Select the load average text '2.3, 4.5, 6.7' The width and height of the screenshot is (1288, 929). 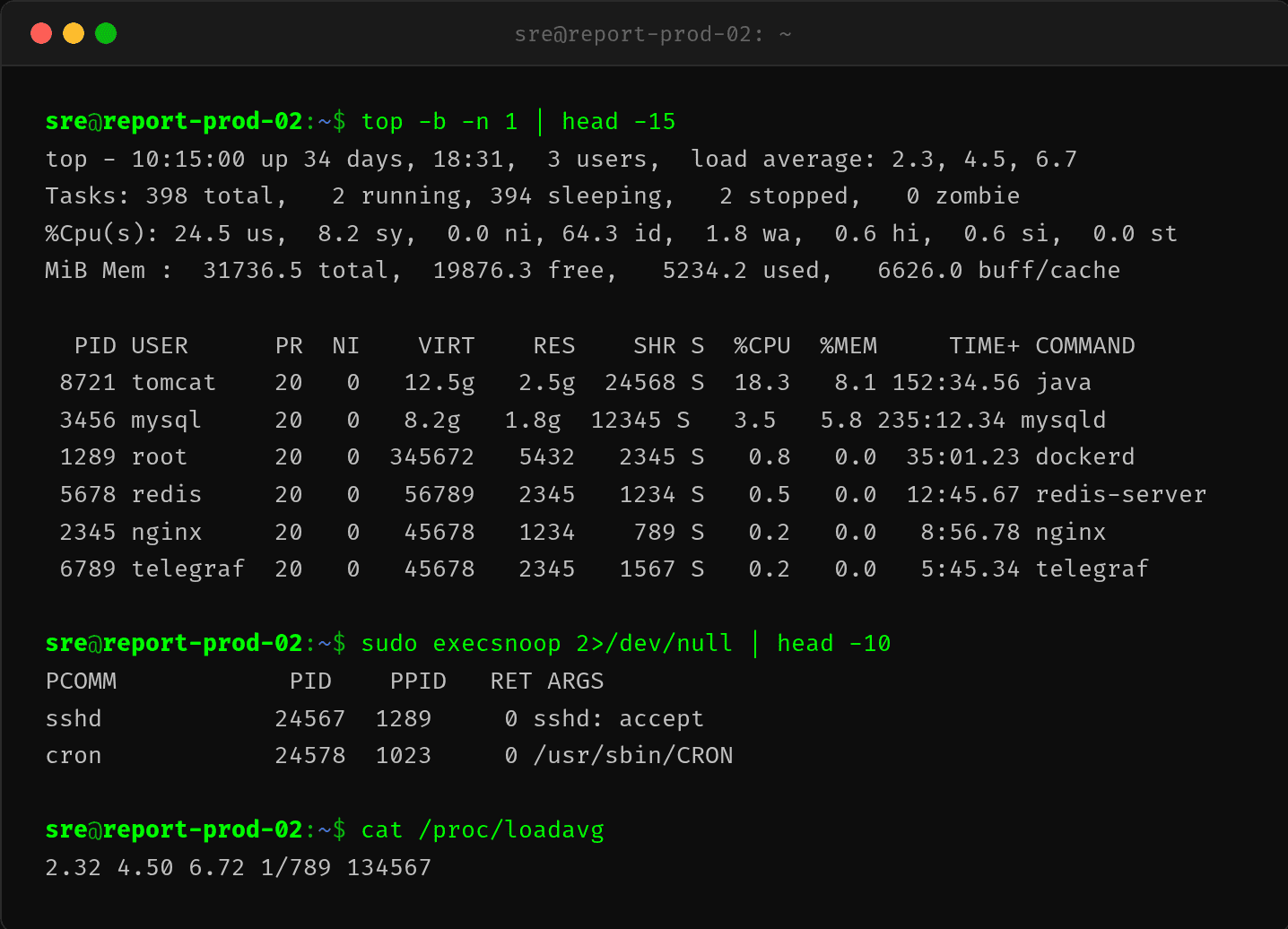[985, 160]
